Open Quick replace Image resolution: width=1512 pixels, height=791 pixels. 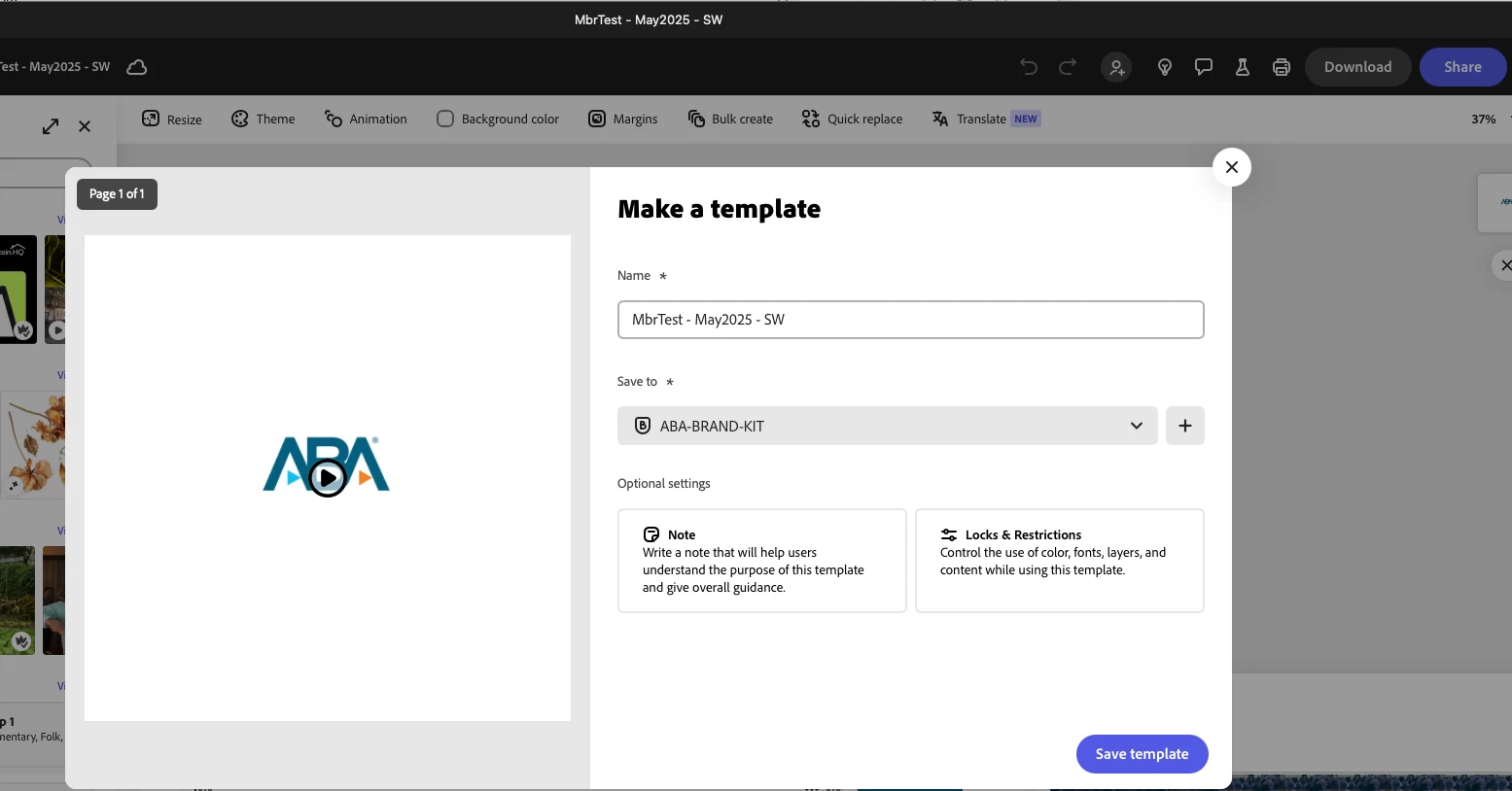pos(853,119)
